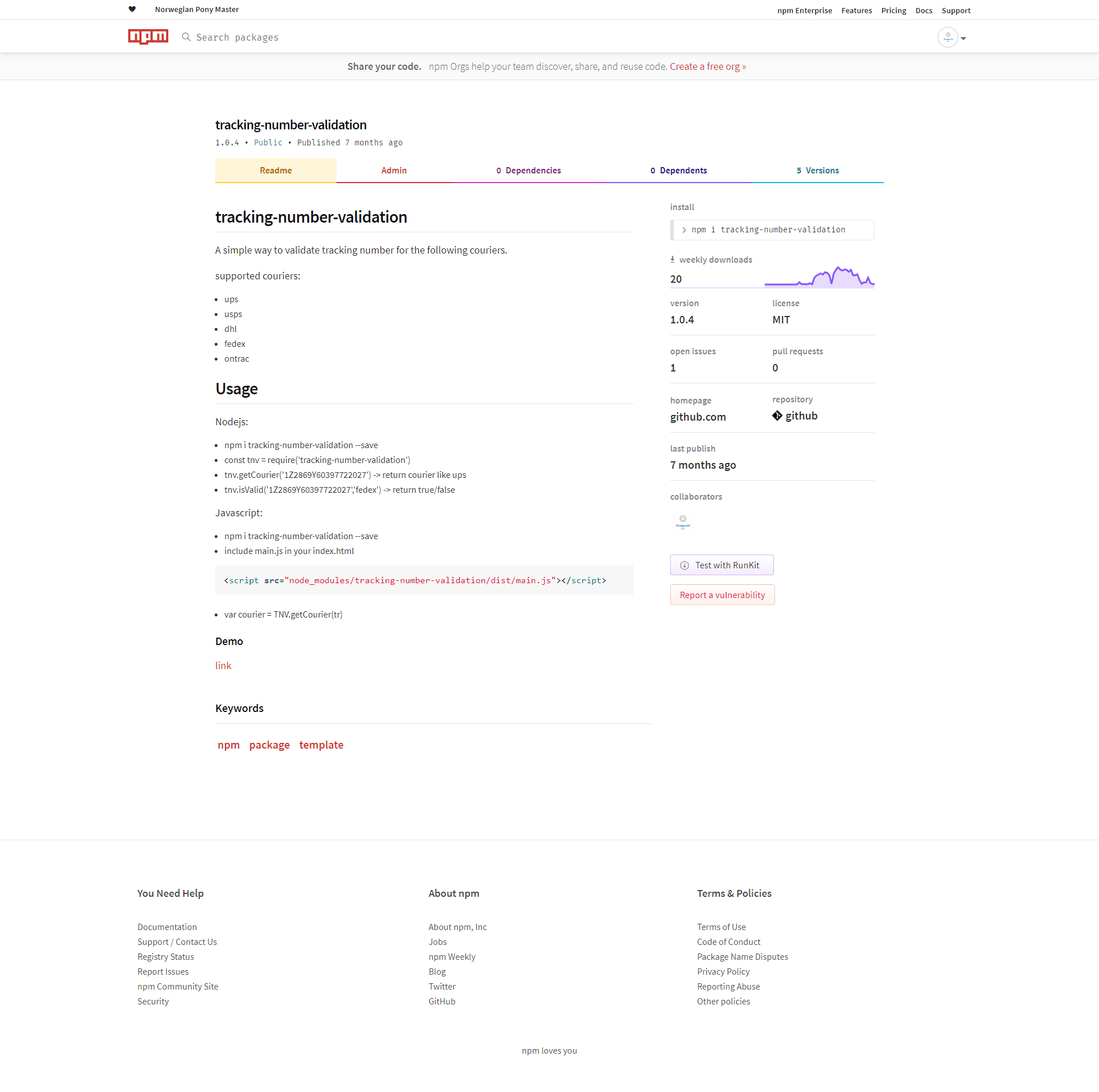Click the Report a vulnerability button

point(722,595)
